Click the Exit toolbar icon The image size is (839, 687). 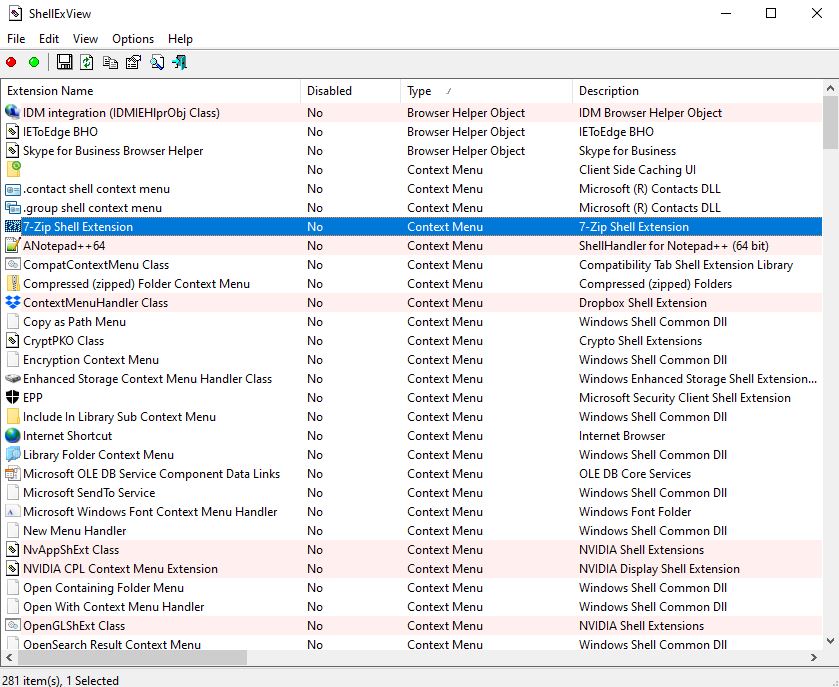tap(180, 62)
